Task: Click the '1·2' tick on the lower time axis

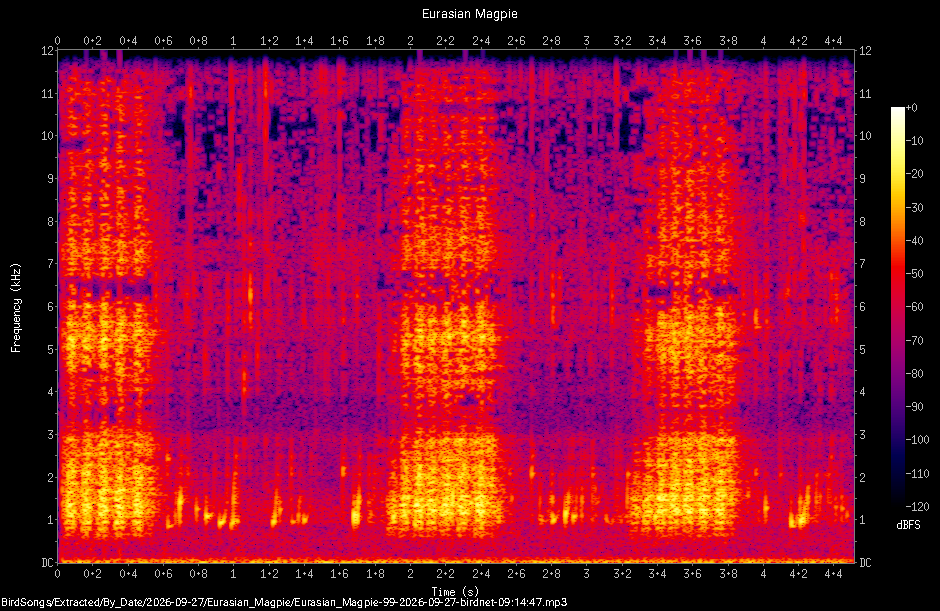Action: tap(269, 574)
